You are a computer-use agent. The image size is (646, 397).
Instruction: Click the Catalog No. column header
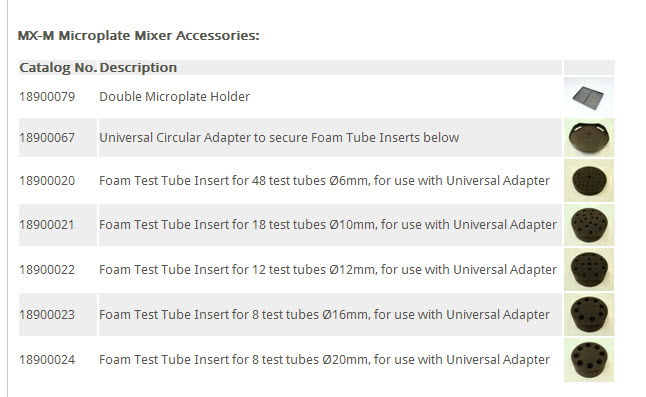tap(58, 68)
